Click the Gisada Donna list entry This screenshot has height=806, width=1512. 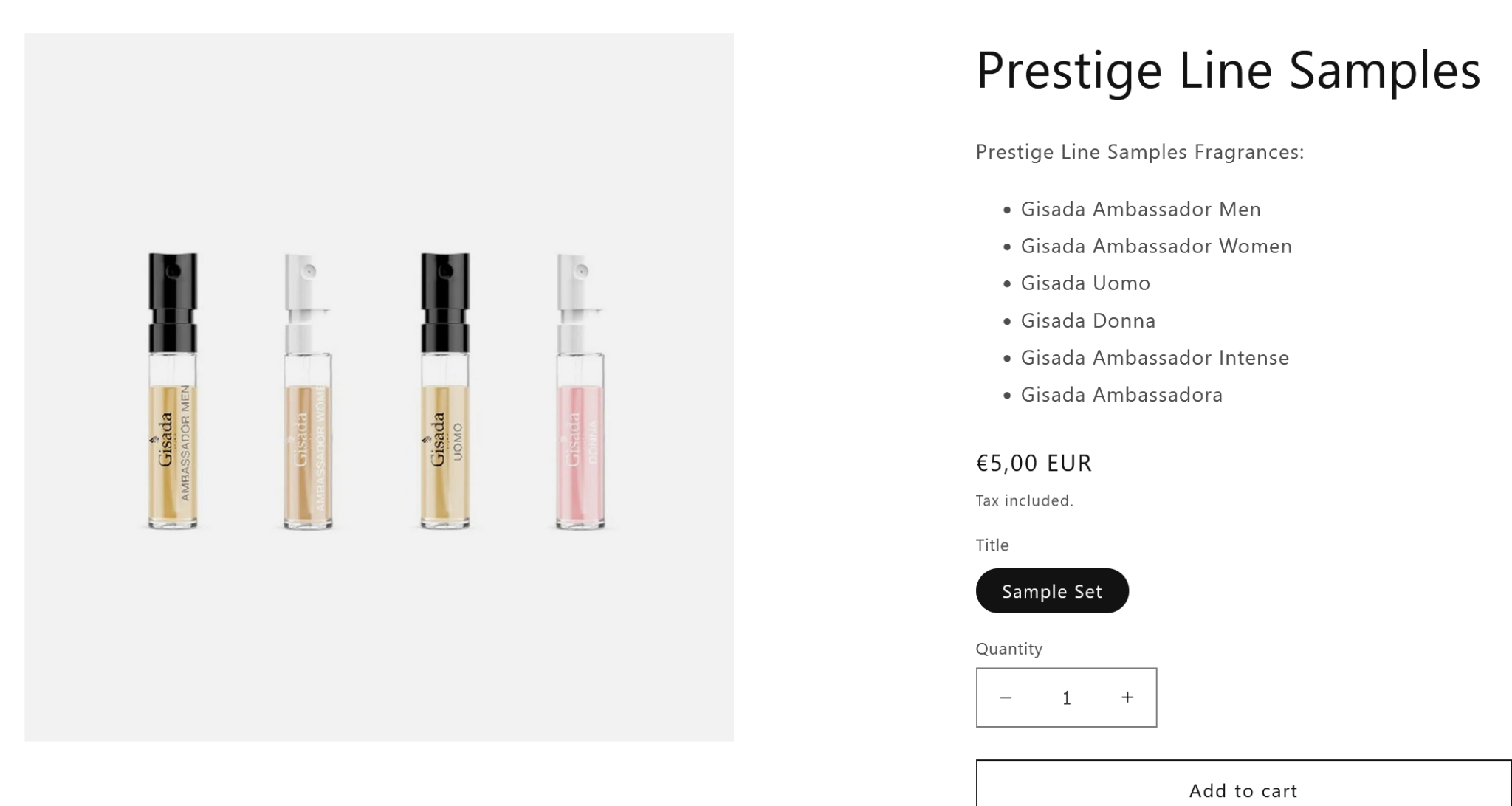click(x=1087, y=321)
